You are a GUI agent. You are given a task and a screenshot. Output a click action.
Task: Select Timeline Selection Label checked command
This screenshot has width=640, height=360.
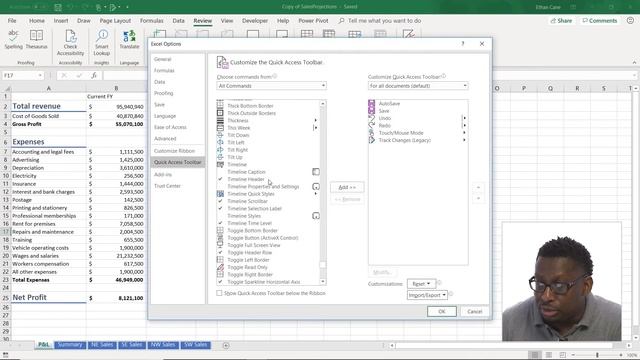(x=255, y=209)
